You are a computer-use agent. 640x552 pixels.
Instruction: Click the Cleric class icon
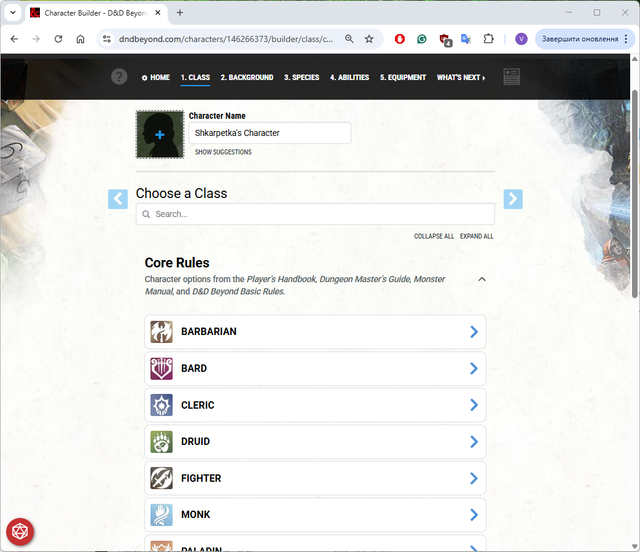pos(162,405)
